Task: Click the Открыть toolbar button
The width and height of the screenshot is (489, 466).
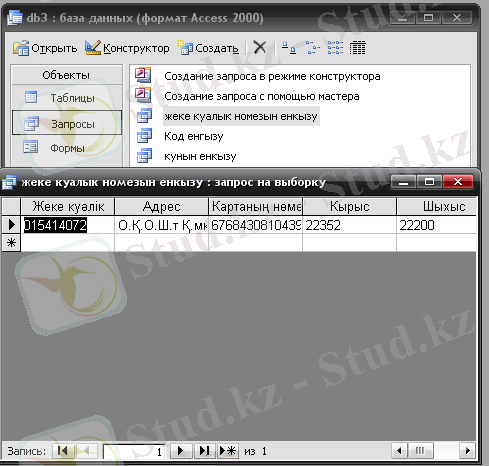Action: click(x=45, y=48)
